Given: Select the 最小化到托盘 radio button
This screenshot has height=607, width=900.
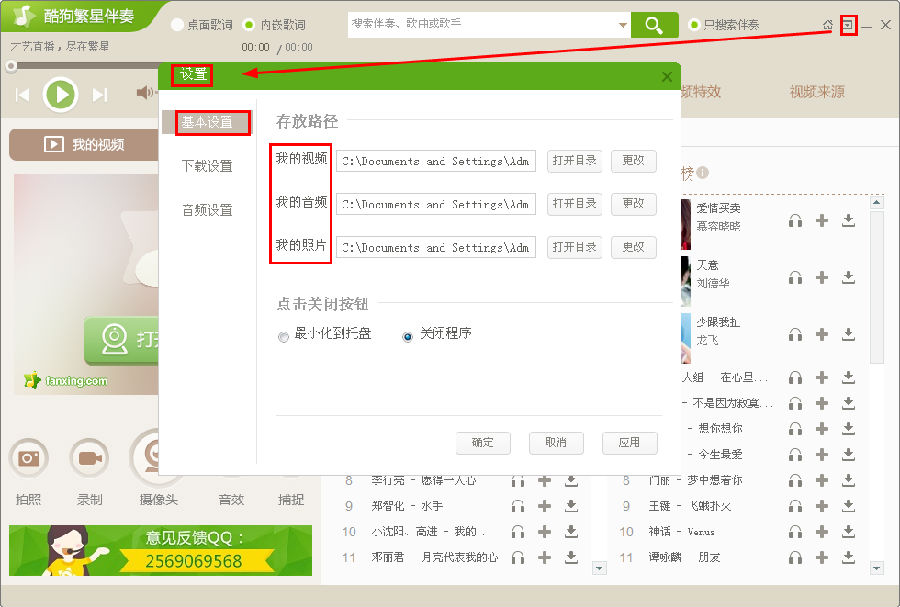Looking at the screenshot, I should pos(283,336).
